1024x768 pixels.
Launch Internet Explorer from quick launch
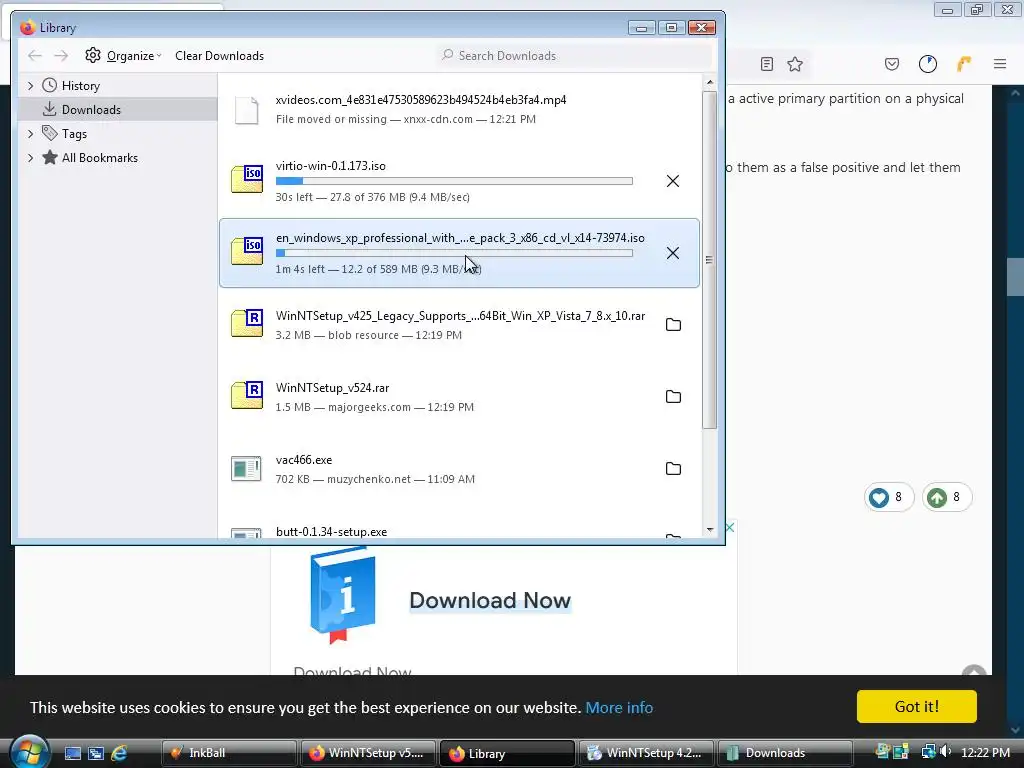pos(119,753)
